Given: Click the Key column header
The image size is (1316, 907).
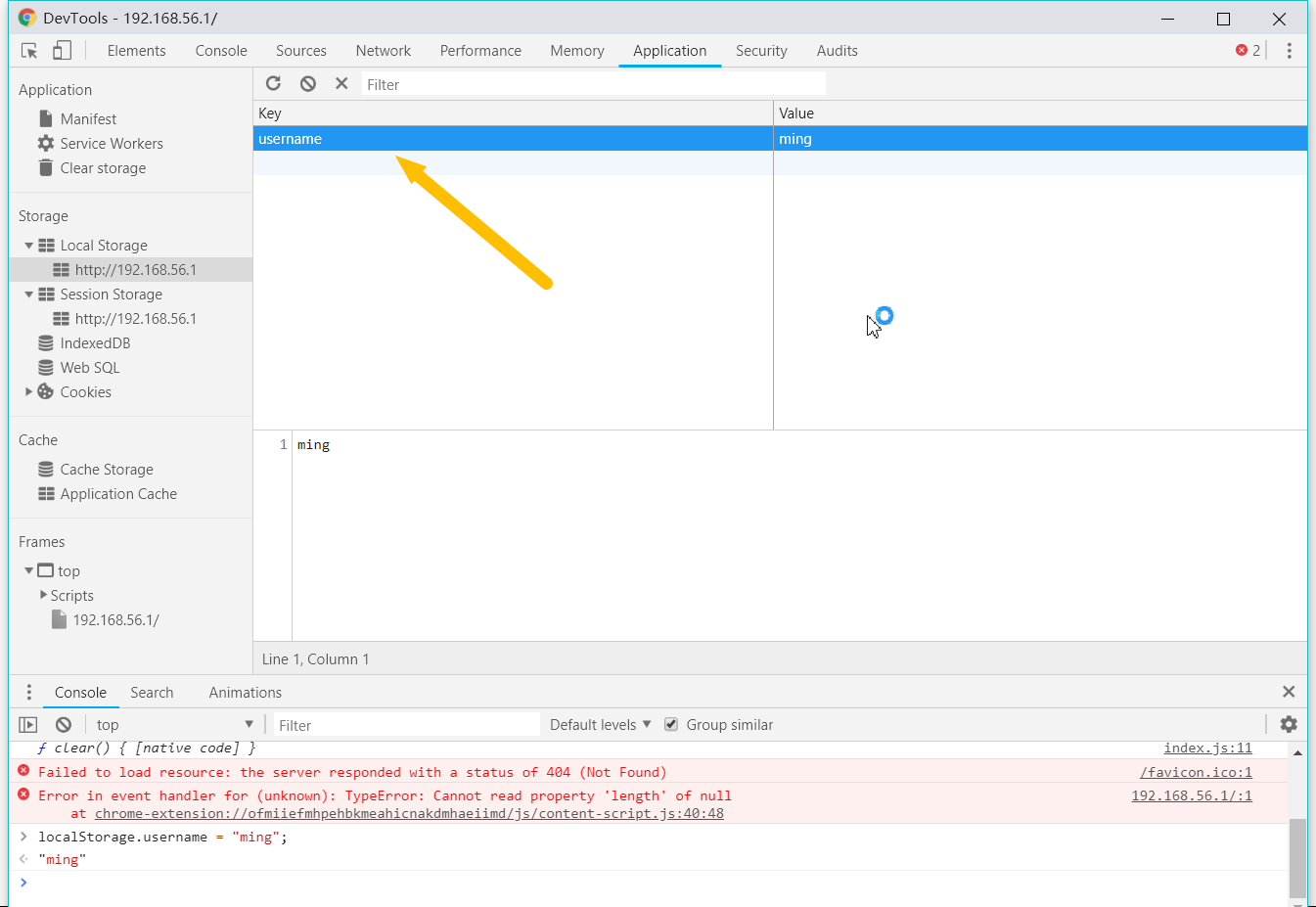Looking at the screenshot, I should (x=513, y=113).
